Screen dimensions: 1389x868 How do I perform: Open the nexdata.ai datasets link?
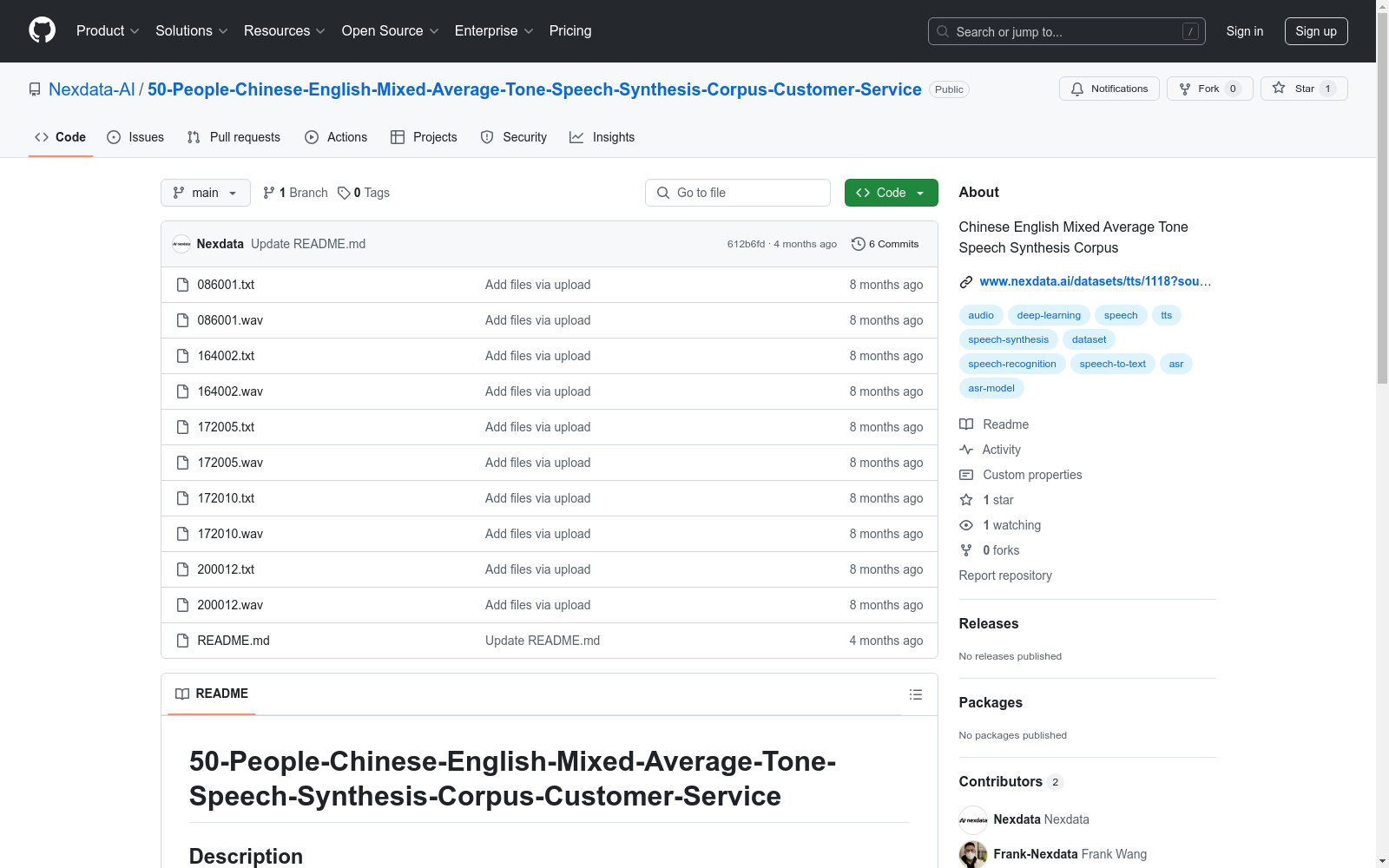tap(1095, 281)
